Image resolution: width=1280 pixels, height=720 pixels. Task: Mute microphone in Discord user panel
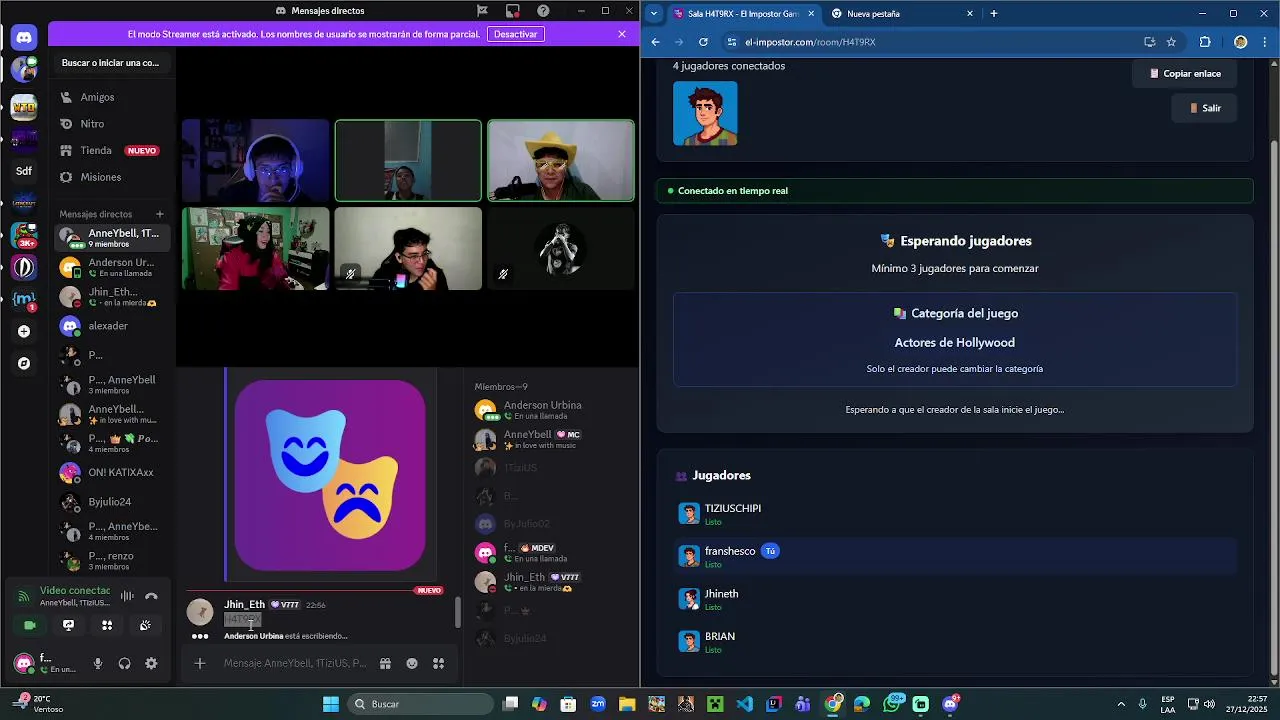pyautogui.click(x=98, y=663)
